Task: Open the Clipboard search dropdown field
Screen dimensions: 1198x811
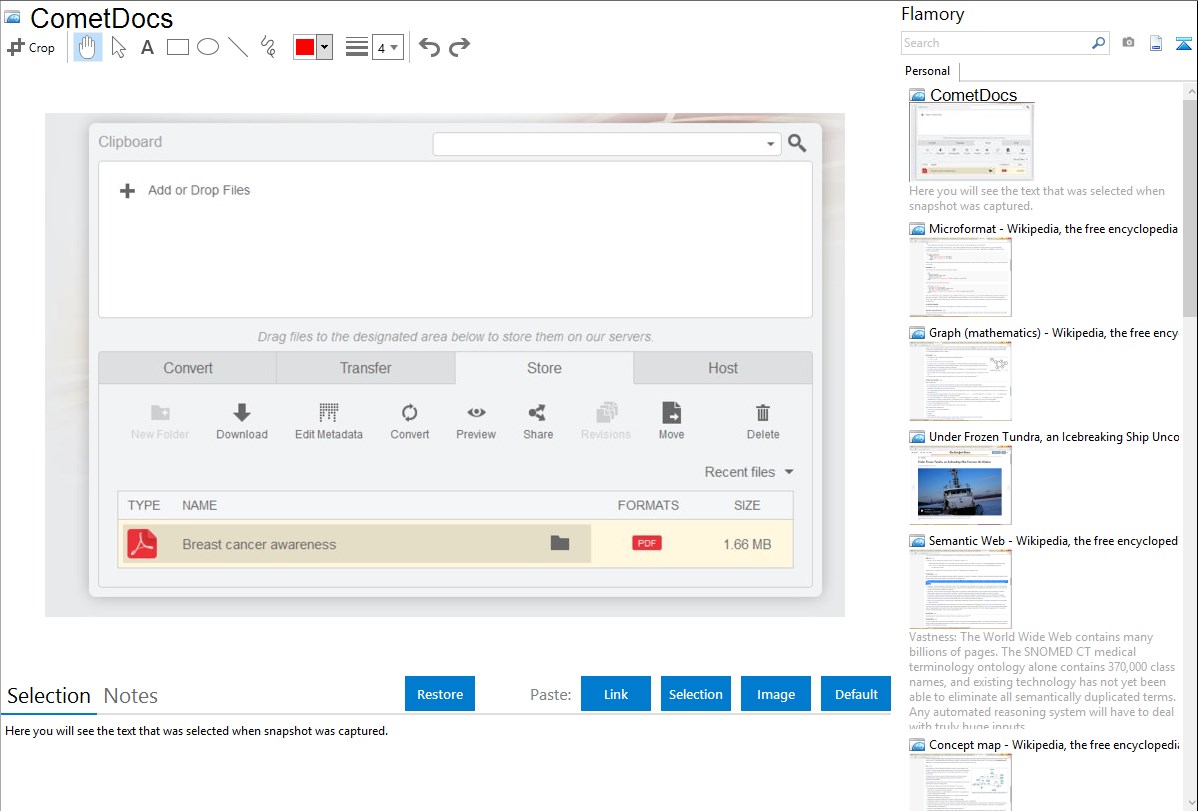Action: [x=607, y=144]
